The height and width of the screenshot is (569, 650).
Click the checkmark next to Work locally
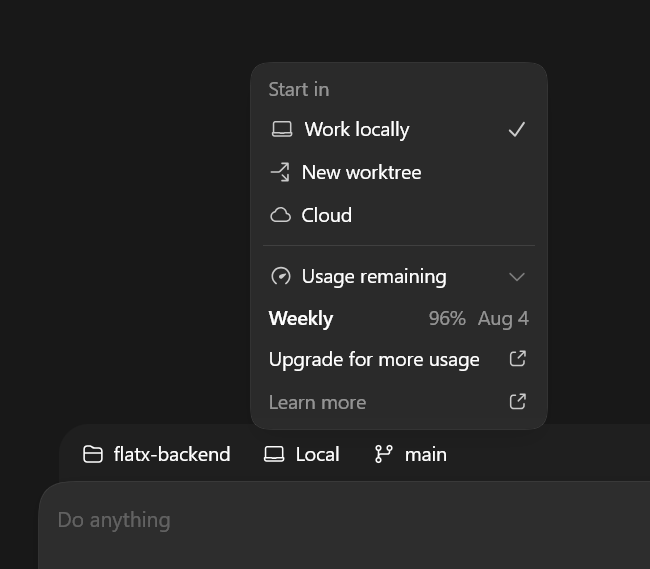pyautogui.click(x=517, y=129)
